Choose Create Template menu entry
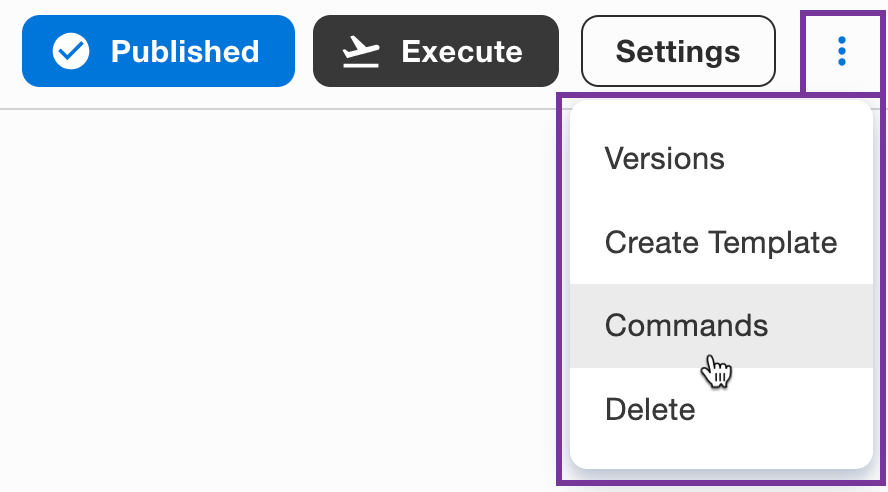 721,242
